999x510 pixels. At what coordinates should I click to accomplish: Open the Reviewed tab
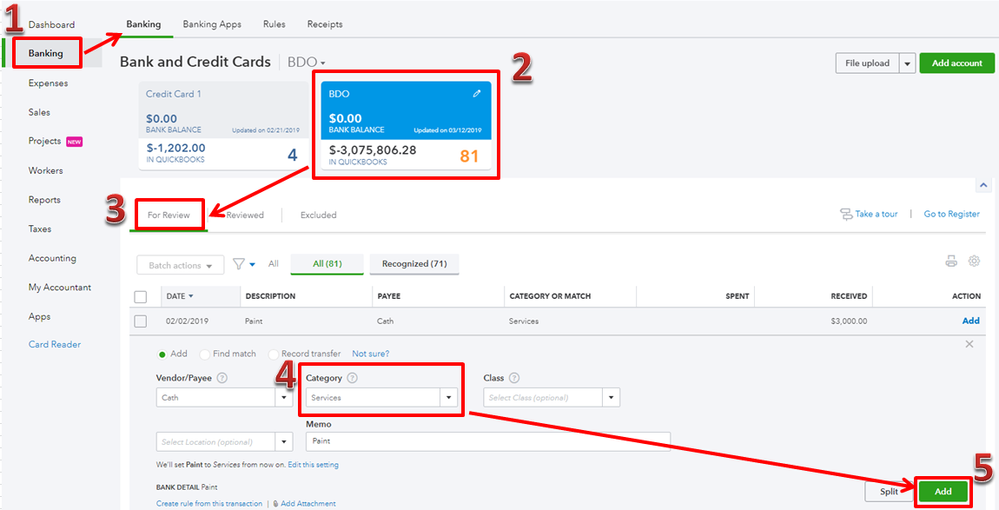[245, 215]
